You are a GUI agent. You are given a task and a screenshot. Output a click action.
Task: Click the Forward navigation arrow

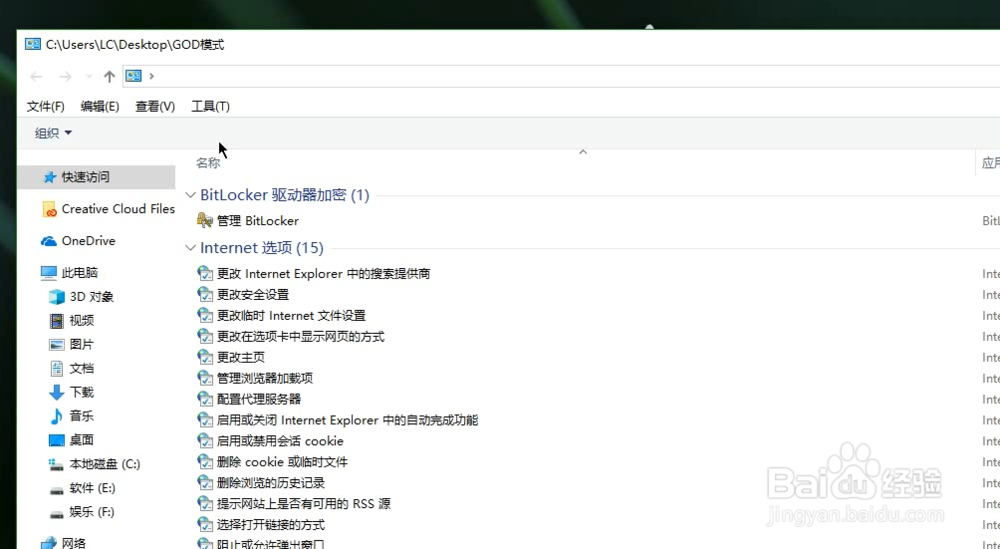pos(65,77)
